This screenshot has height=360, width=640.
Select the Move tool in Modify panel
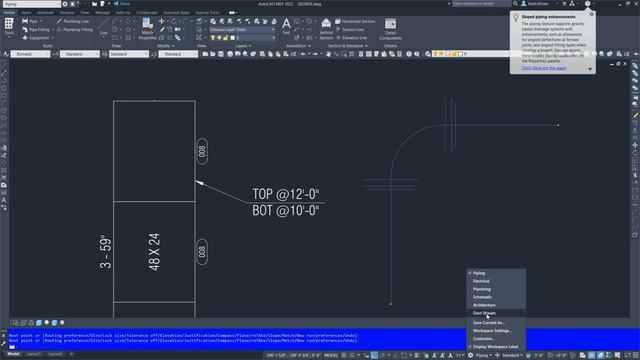point(162,21)
